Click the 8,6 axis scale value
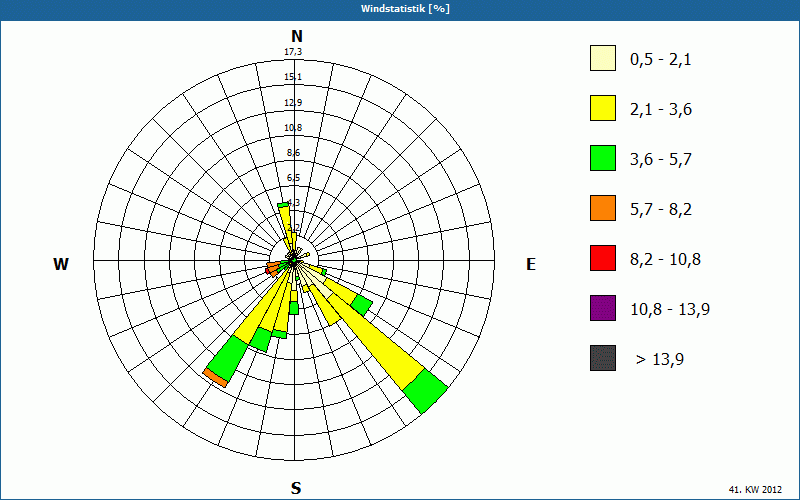This screenshot has width=800, height=500. tap(293, 153)
